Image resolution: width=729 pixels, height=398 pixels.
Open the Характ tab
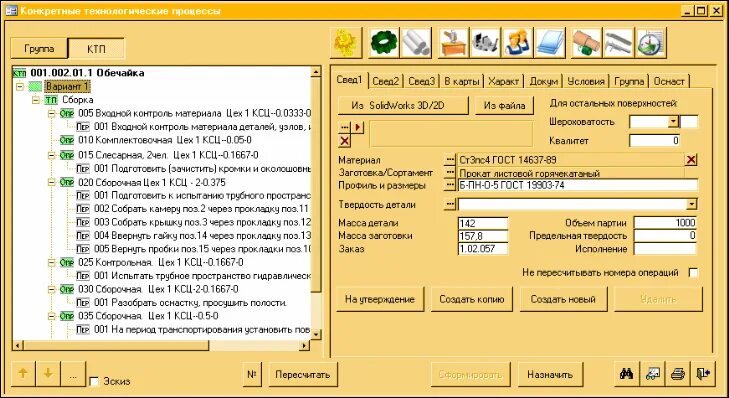(503, 81)
